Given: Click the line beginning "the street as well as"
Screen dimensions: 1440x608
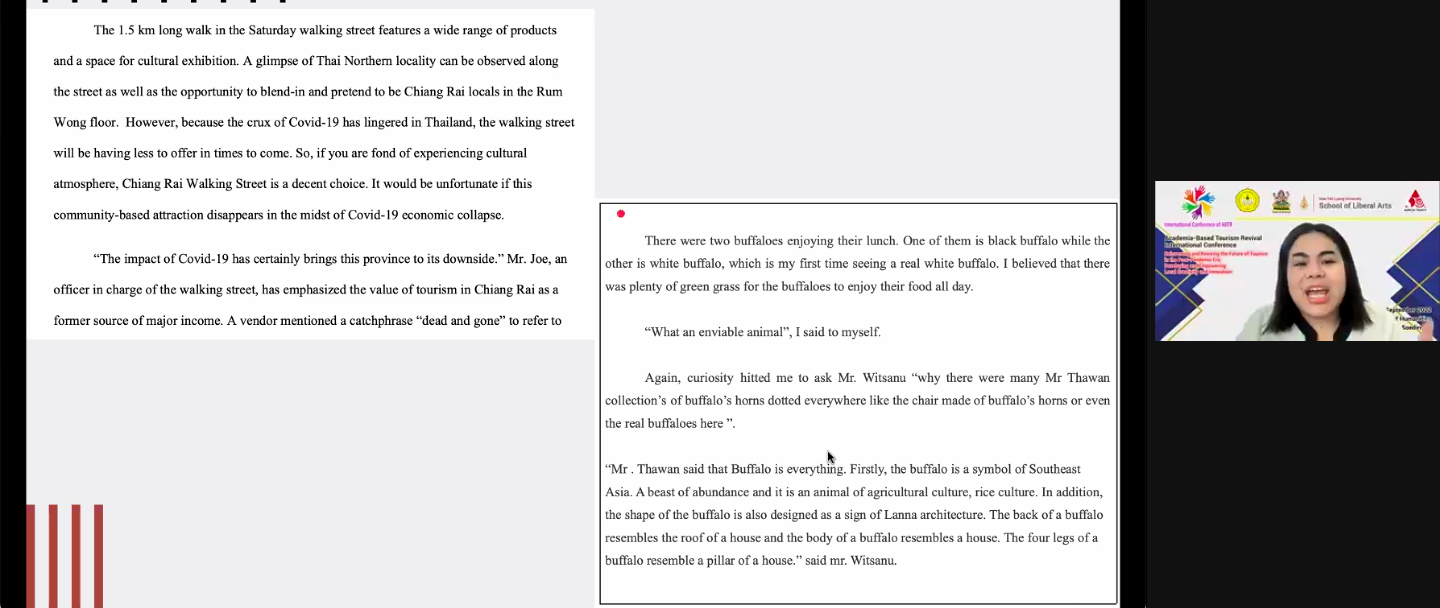Looking at the screenshot, I should coord(308,92).
